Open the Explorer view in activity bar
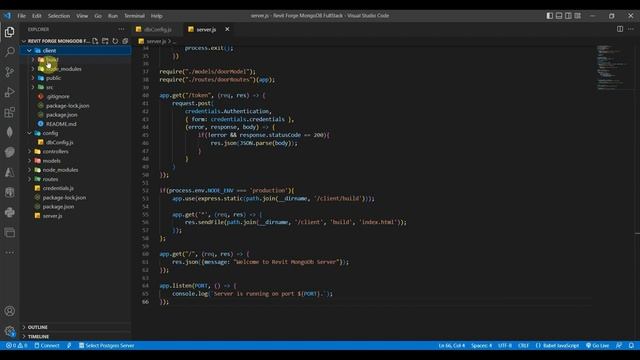Viewport: 640px width, 360px height. coord(9,32)
